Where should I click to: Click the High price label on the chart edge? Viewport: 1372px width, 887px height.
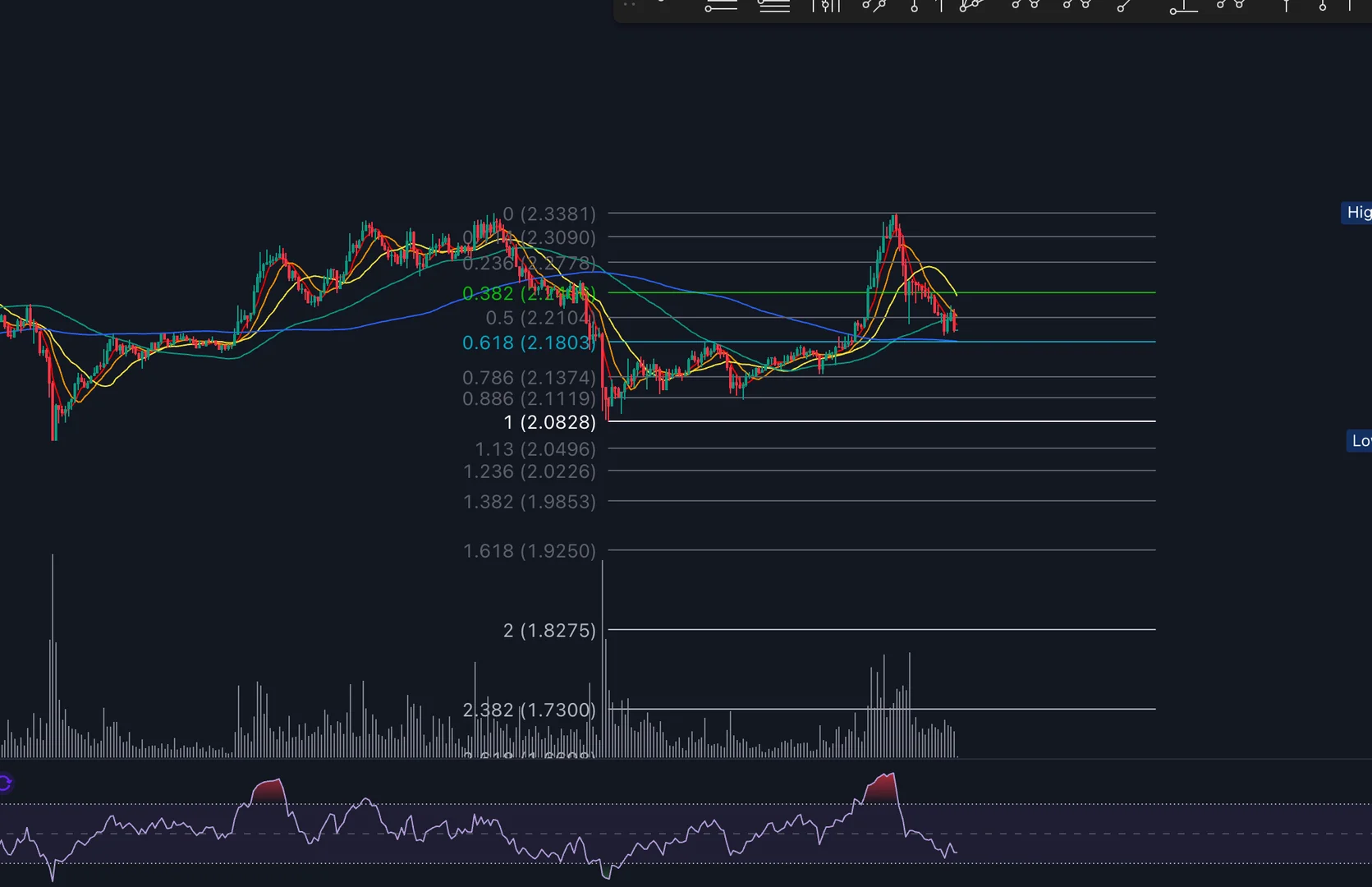pos(1357,213)
